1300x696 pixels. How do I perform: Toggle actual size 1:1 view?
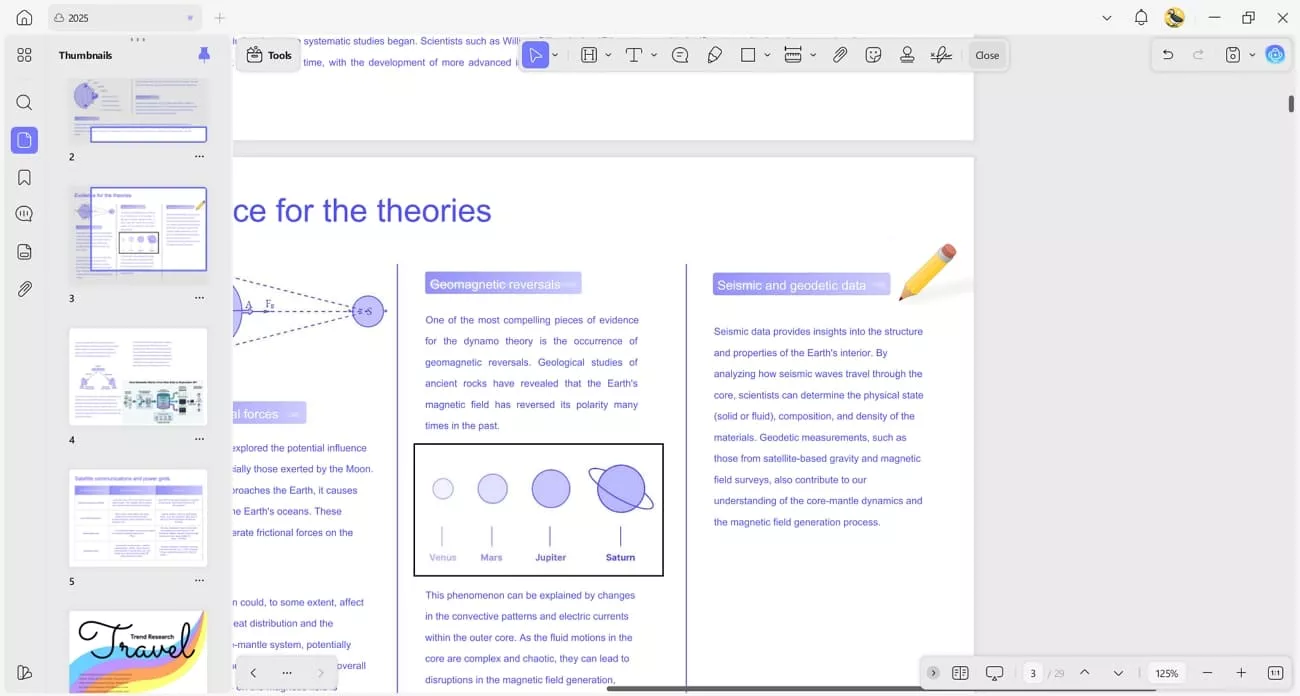(1275, 673)
